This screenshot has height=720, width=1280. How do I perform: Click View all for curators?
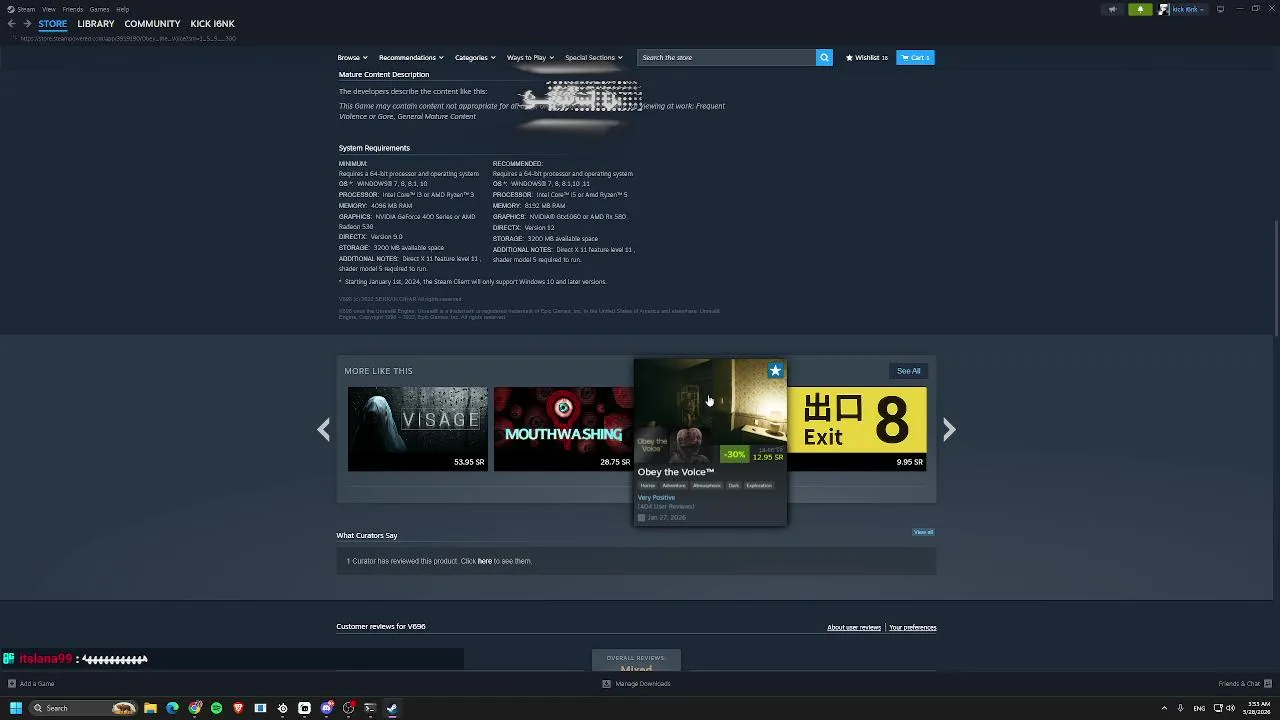click(x=923, y=532)
